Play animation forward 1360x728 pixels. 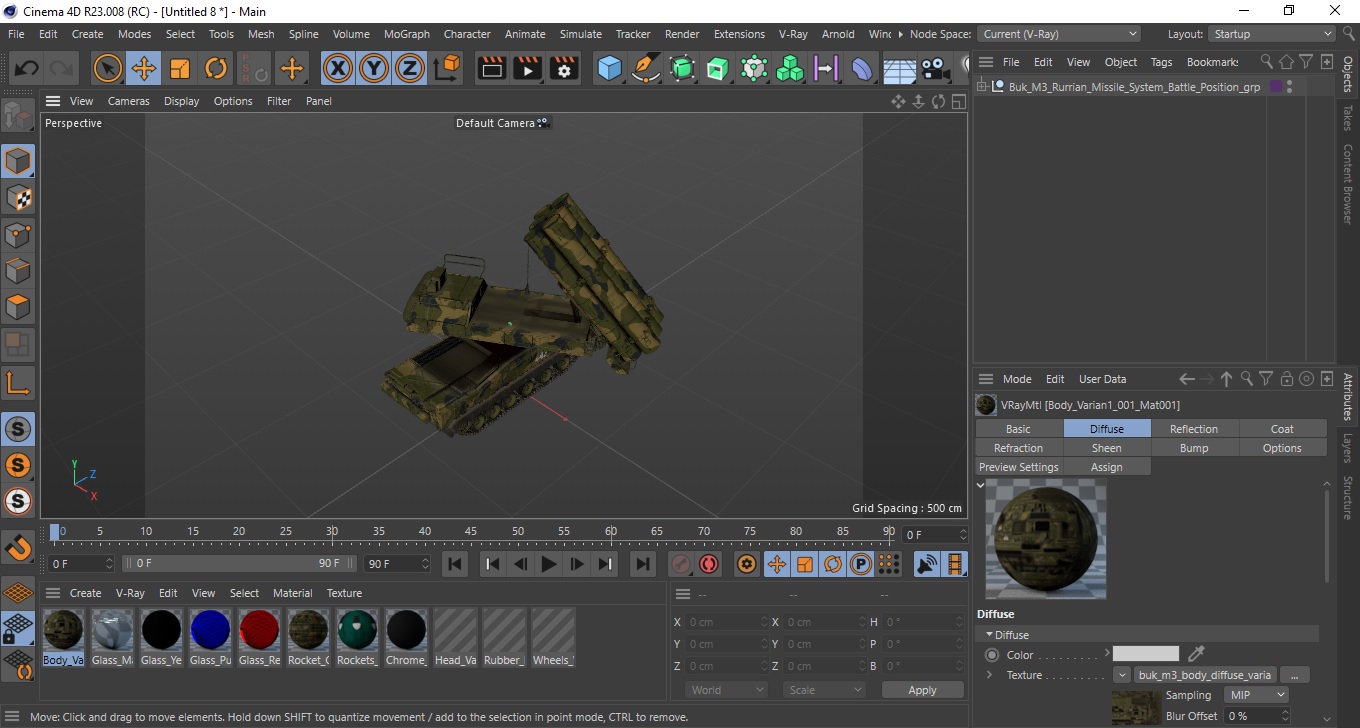click(x=548, y=564)
